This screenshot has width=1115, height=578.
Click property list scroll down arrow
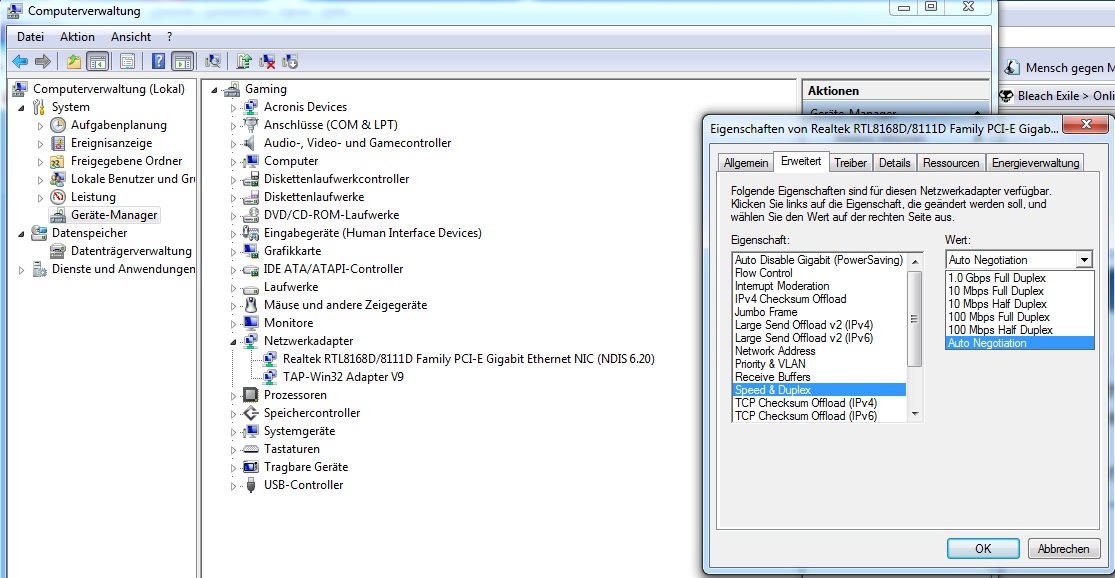pos(914,414)
